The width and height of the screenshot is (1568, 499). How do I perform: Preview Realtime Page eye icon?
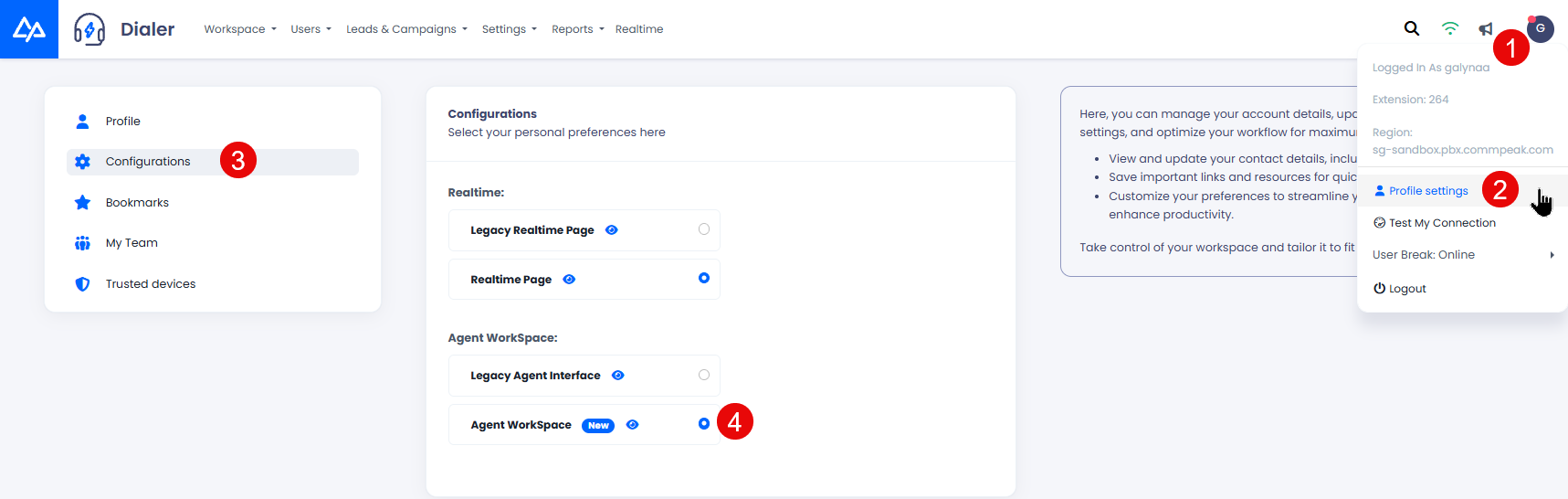pos(569,279)
